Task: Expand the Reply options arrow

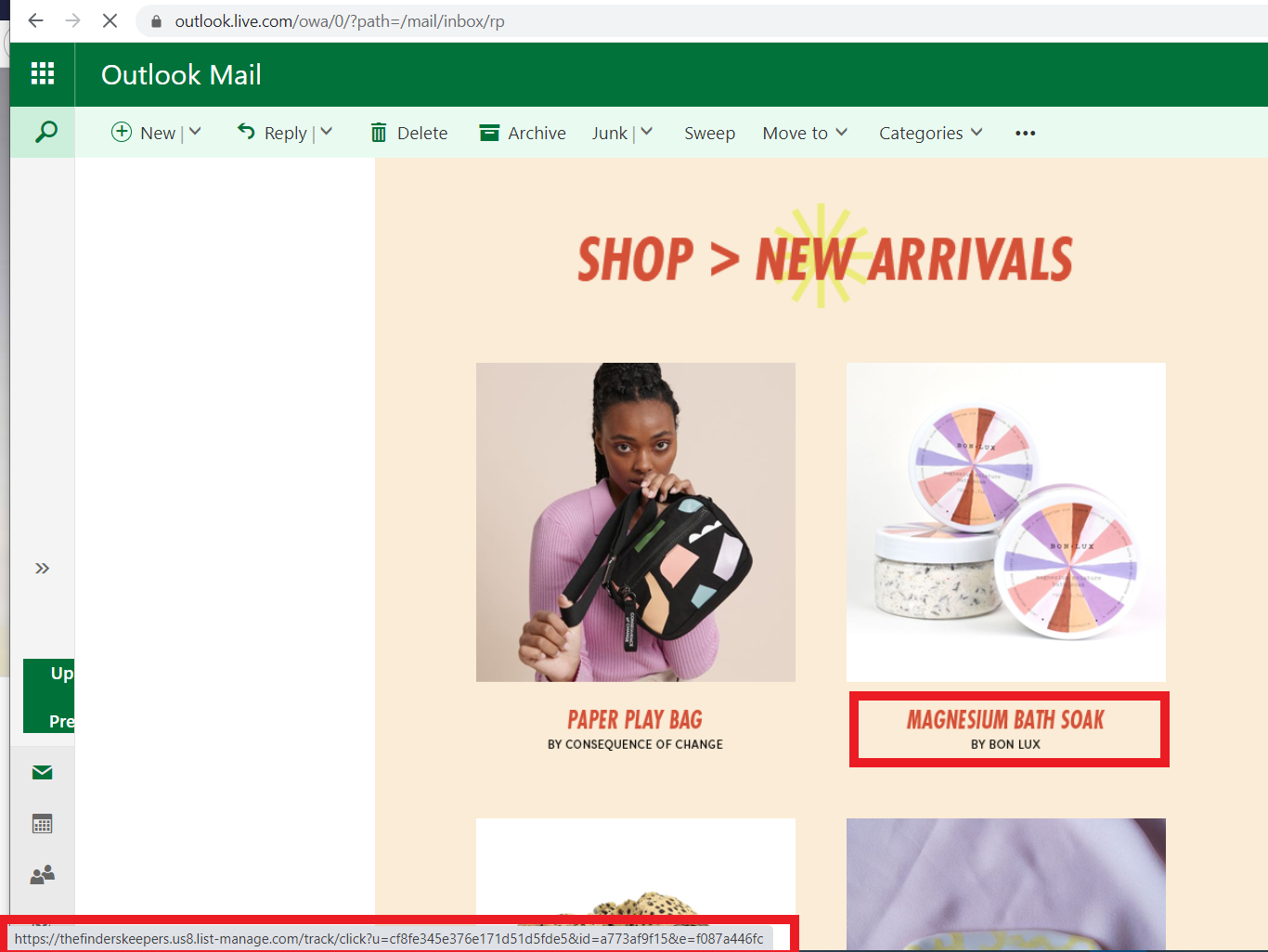Action: tap(327, 132)
